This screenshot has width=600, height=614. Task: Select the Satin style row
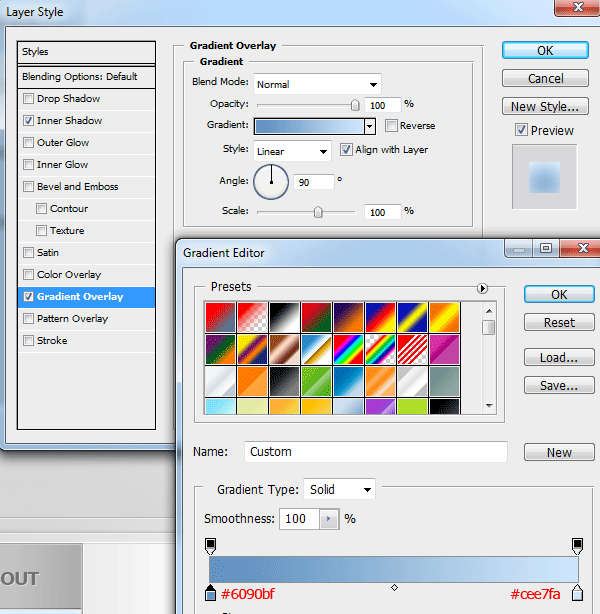(86, 253)
